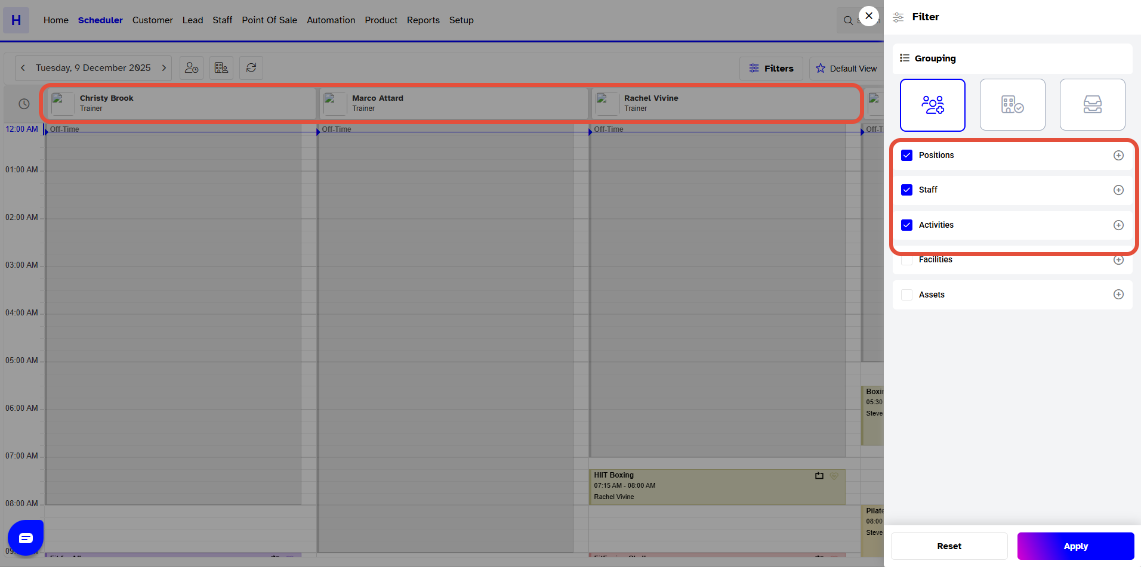
Task: Open the HIIT Boxing class event
Action: [x=717, y=487]
